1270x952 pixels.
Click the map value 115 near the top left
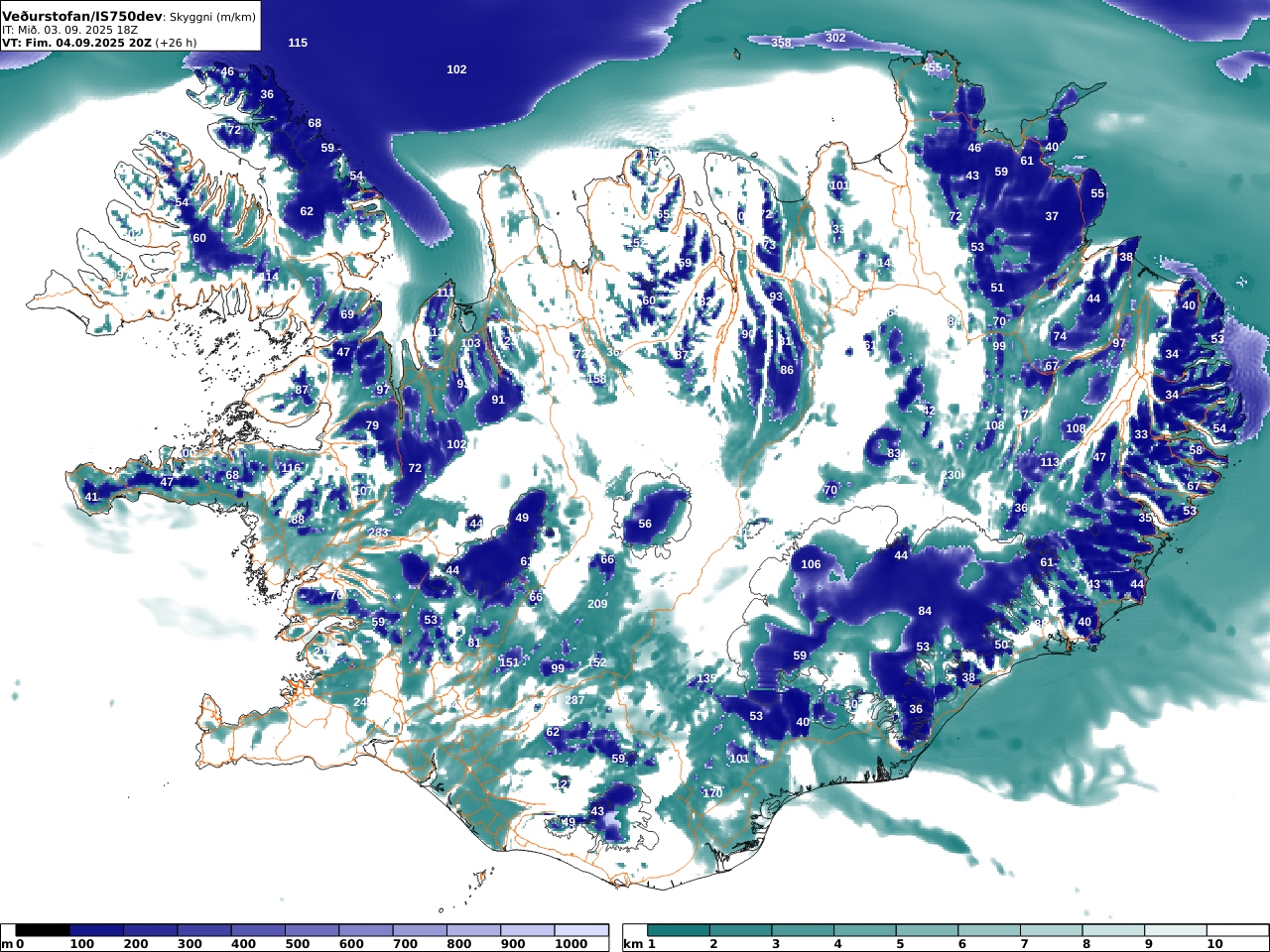point(298,43)
